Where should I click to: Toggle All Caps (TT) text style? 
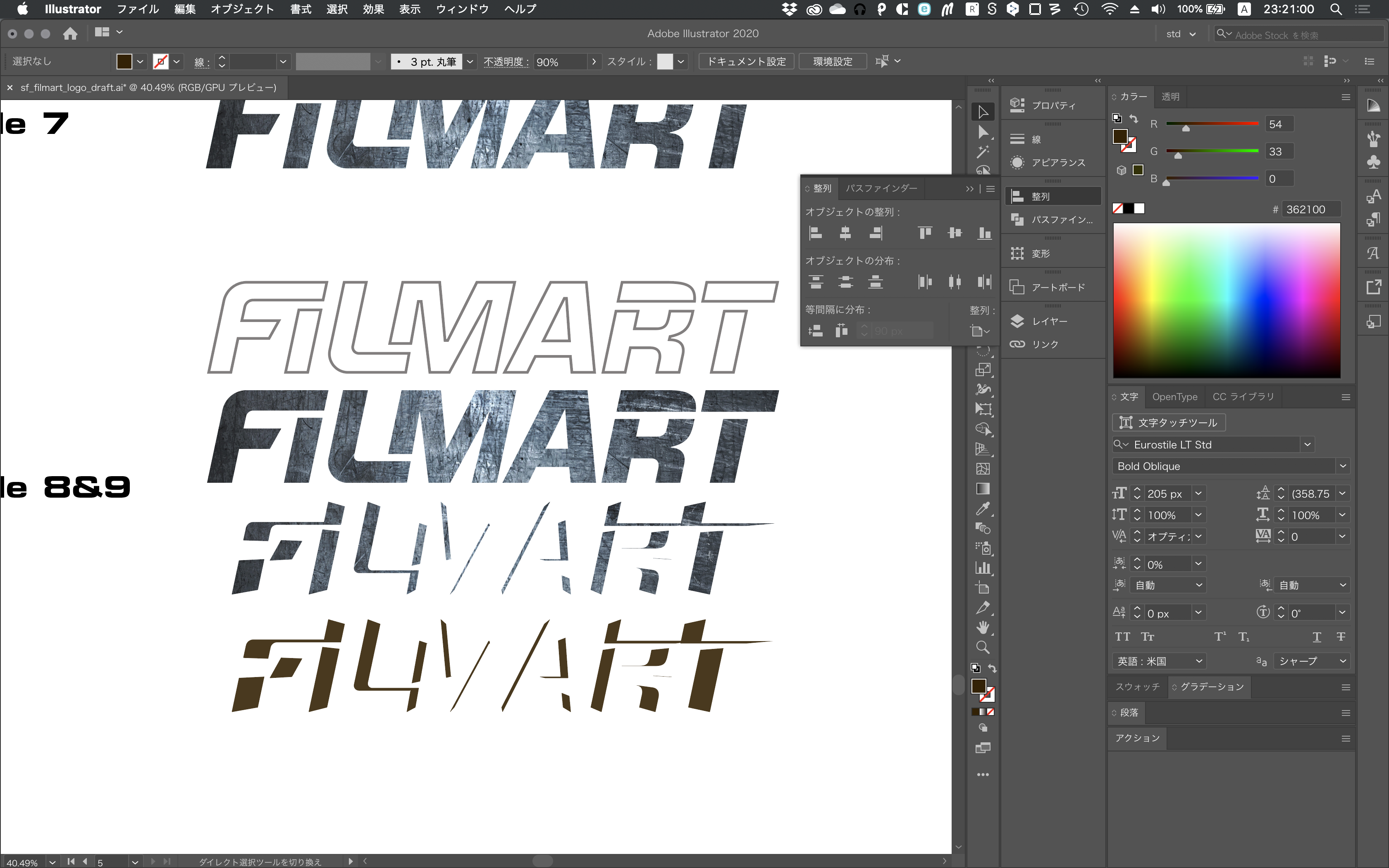point(1123,637)
